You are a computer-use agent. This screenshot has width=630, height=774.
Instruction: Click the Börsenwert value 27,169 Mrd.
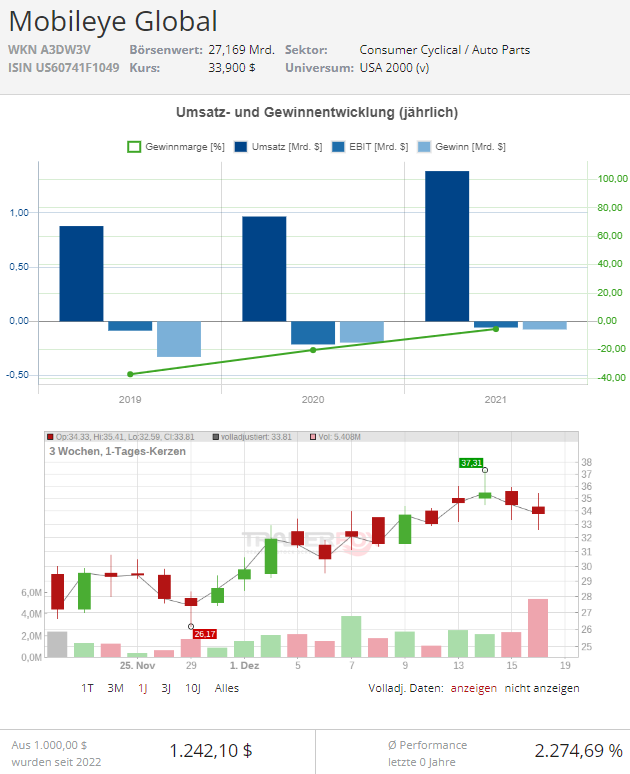click(x=241, y=50)
